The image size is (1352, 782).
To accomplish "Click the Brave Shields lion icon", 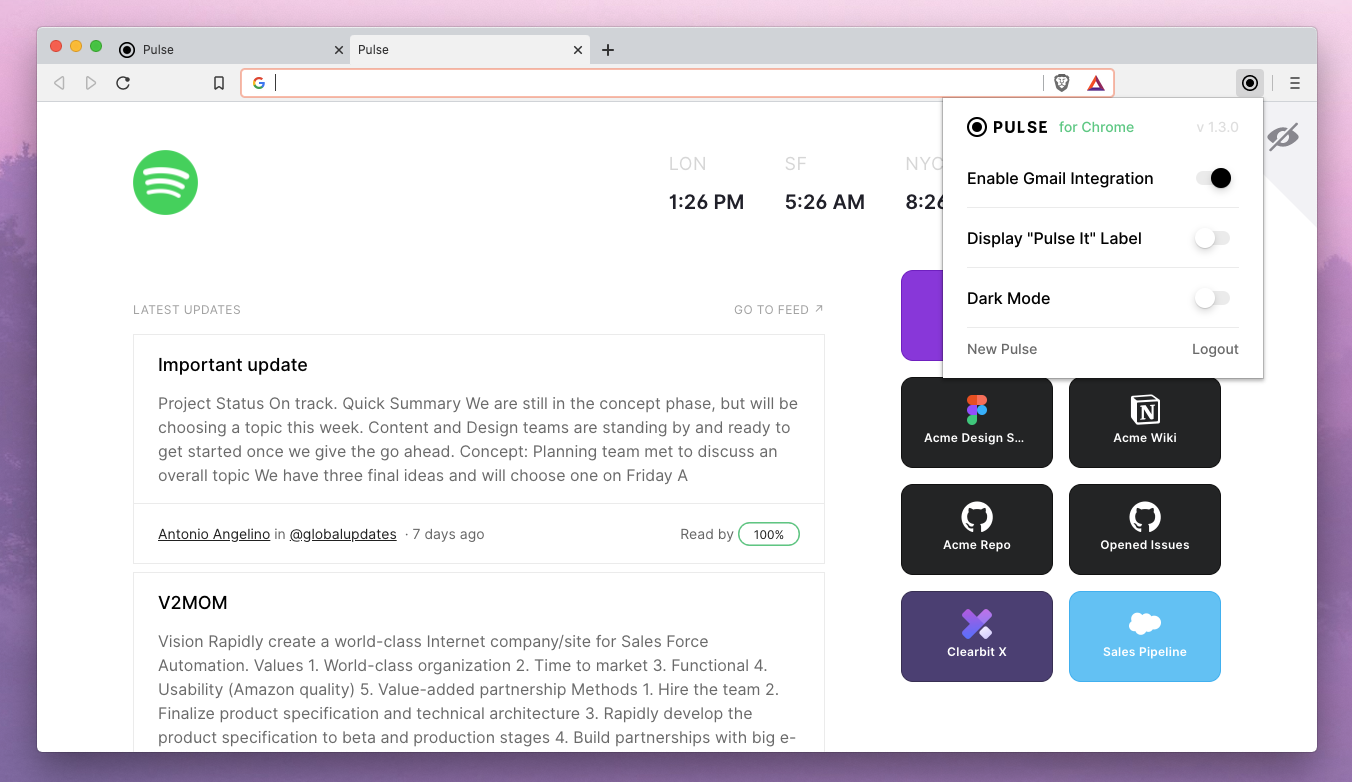I will (1062, 83).
